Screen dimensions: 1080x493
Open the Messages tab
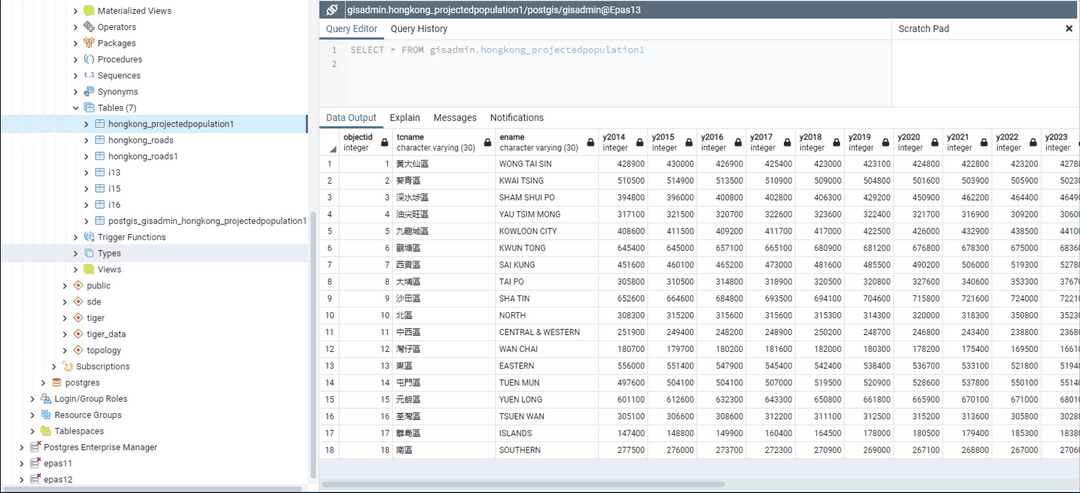point(455,117)
